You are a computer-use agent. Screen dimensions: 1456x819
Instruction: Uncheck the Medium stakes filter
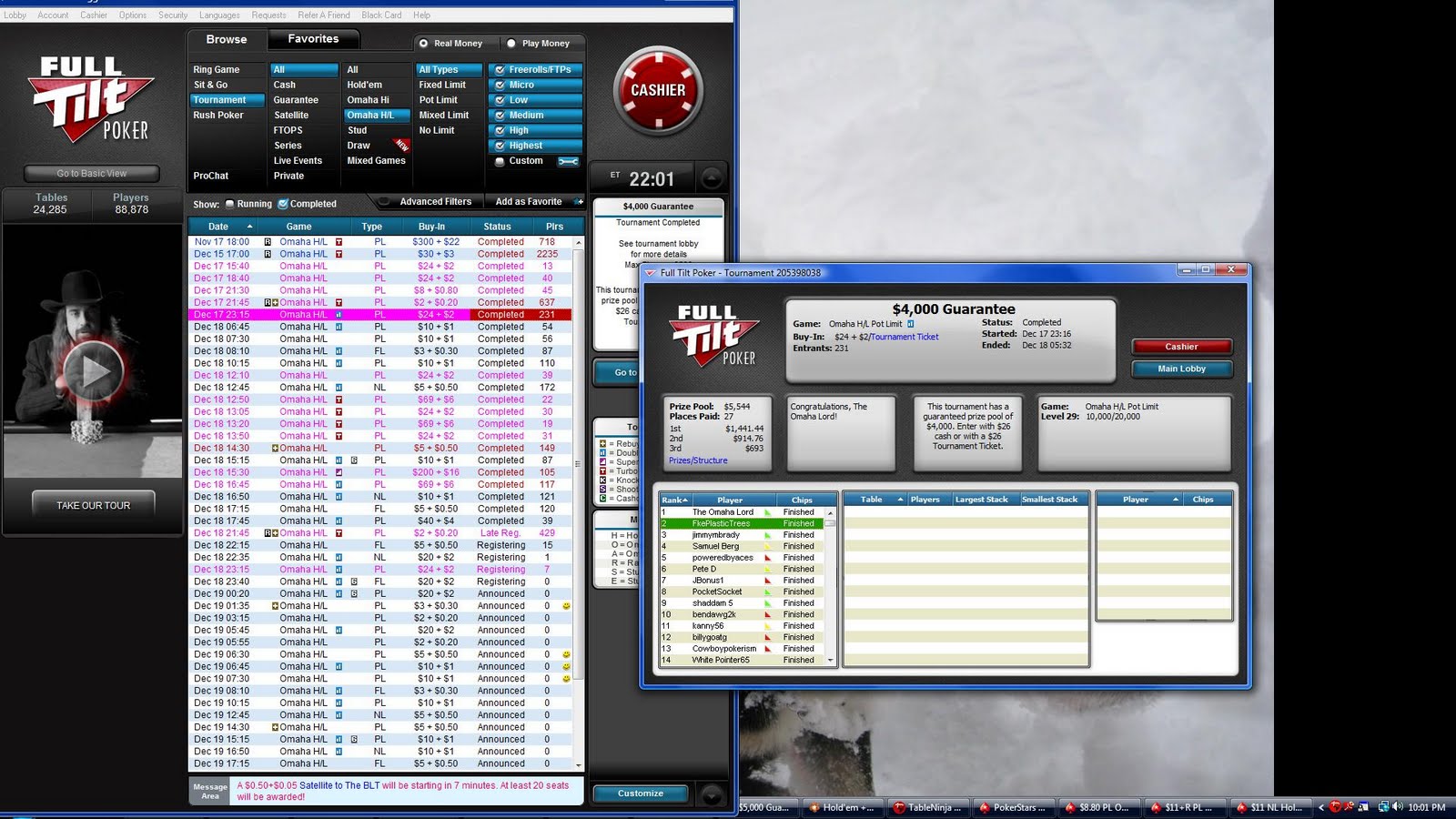pyautogui.click(x=500, y=116)
